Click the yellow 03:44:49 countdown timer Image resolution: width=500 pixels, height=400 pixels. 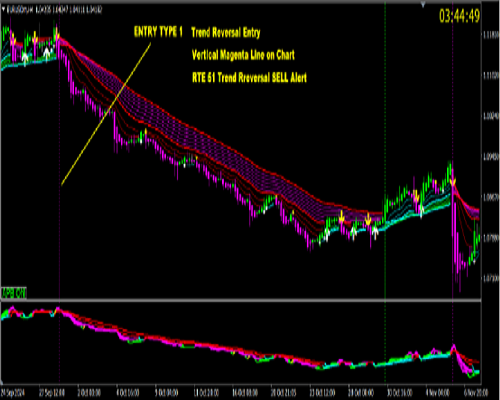459,16
